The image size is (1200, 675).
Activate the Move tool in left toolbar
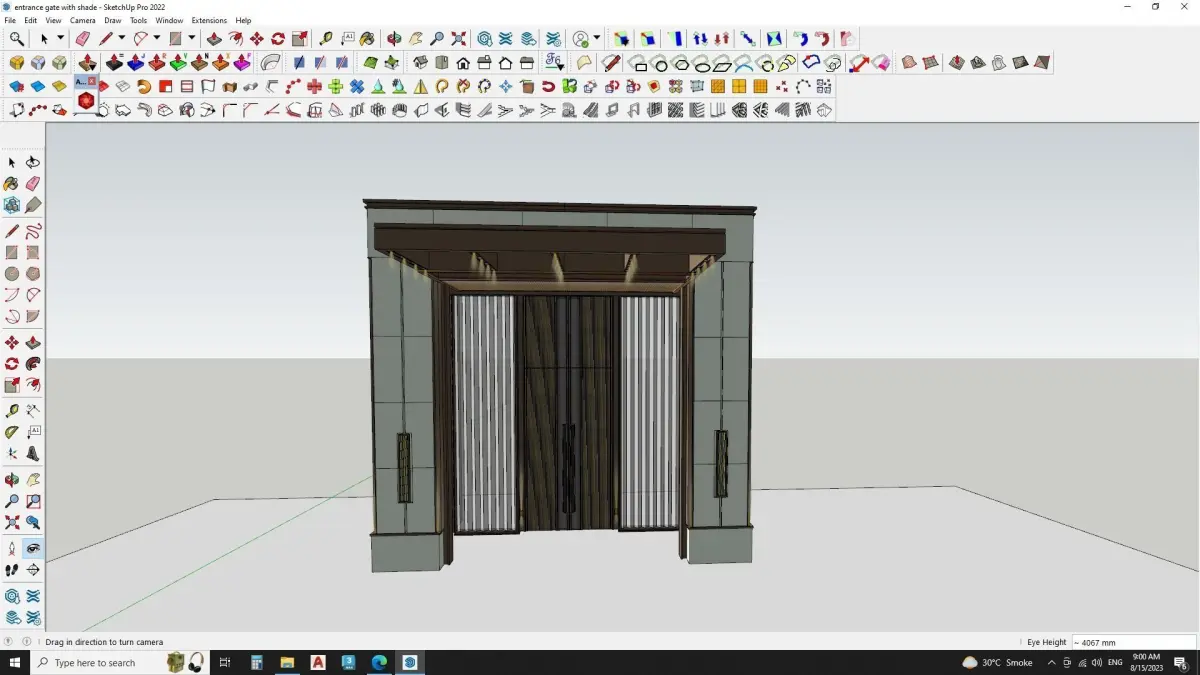tap(12, 343)
